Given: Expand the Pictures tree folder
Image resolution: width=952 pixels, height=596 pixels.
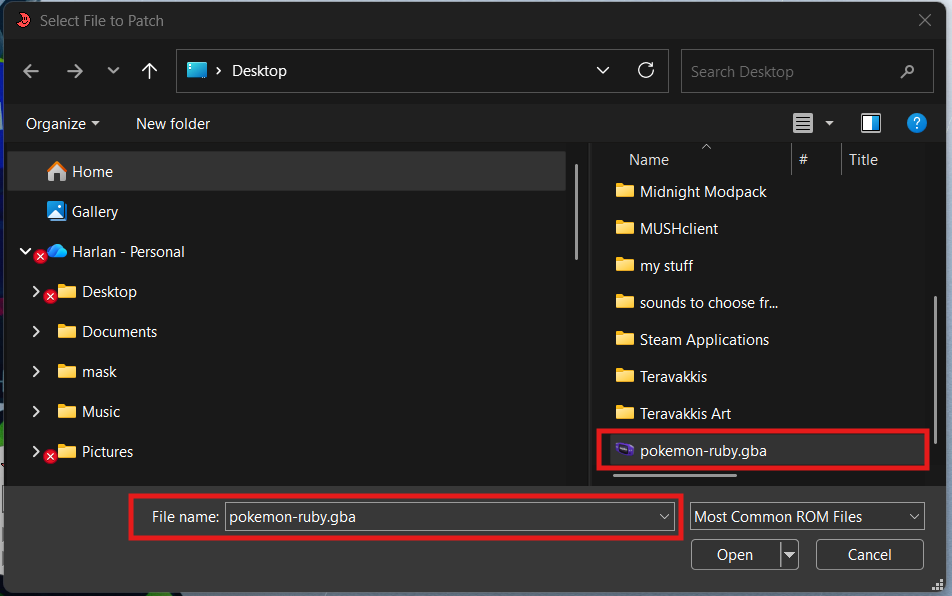Looking at the screenshot, I should pyautogui.click(x=36, y=451).
